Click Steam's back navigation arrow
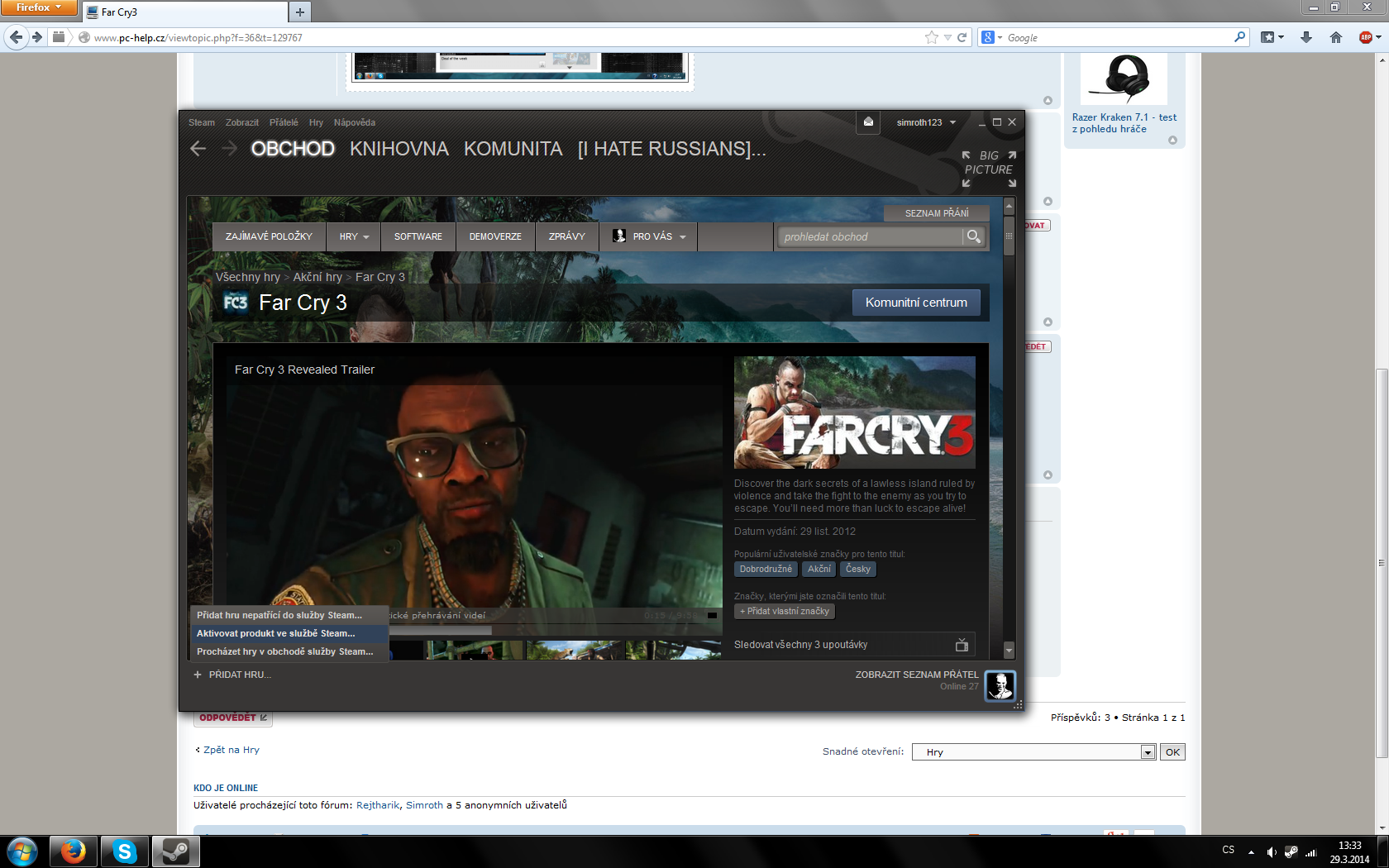Viewport: 1389px width, 868px height. coord(198,148)
